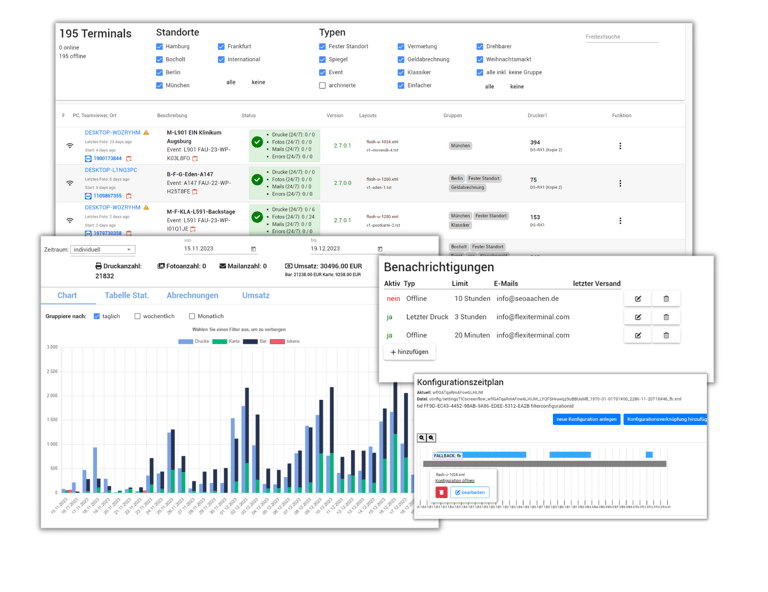Uncheck the täglich grouping checkbox
Screen dimensions: 768x592
point(96,316)
